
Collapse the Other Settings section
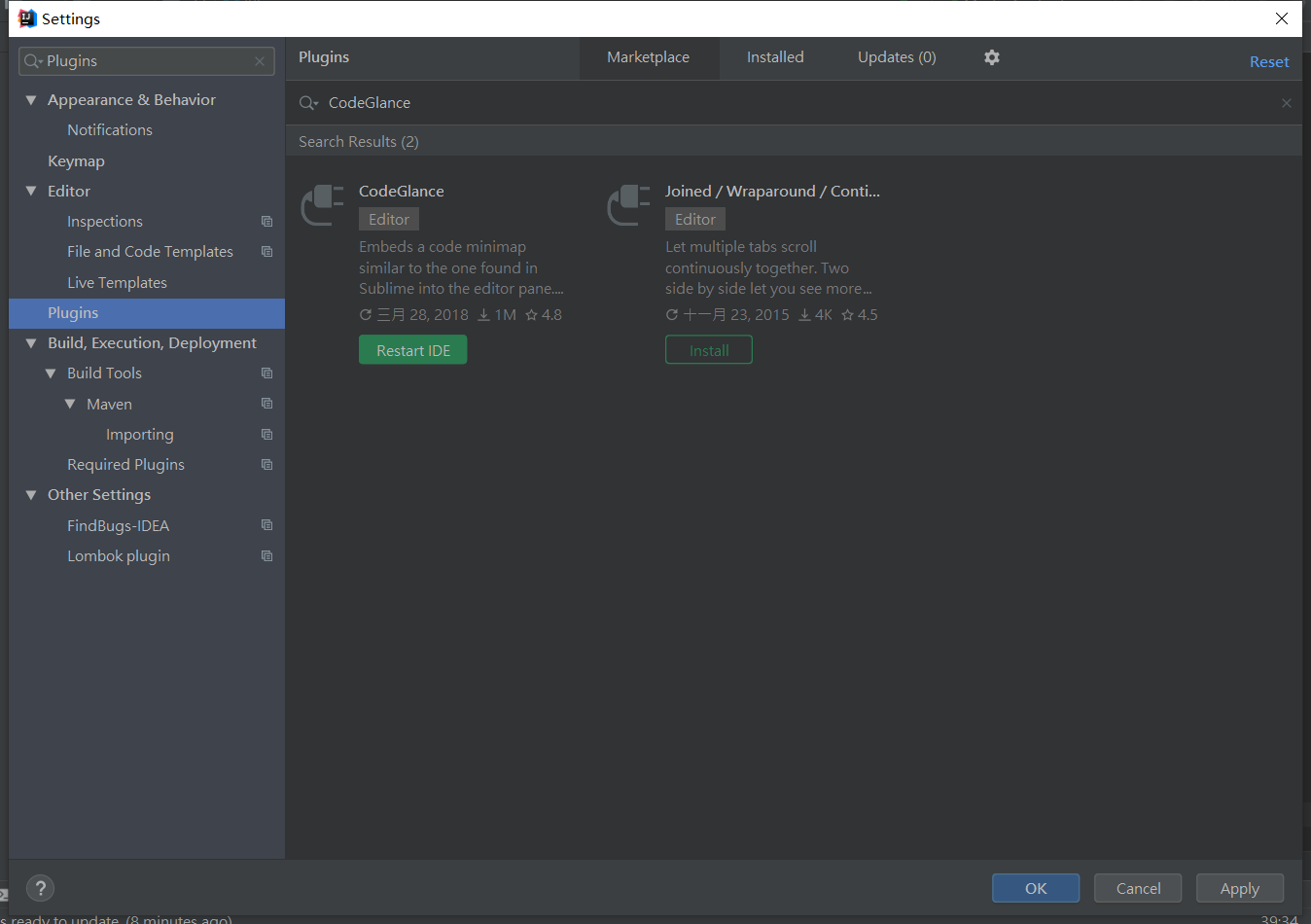(31, 495)
